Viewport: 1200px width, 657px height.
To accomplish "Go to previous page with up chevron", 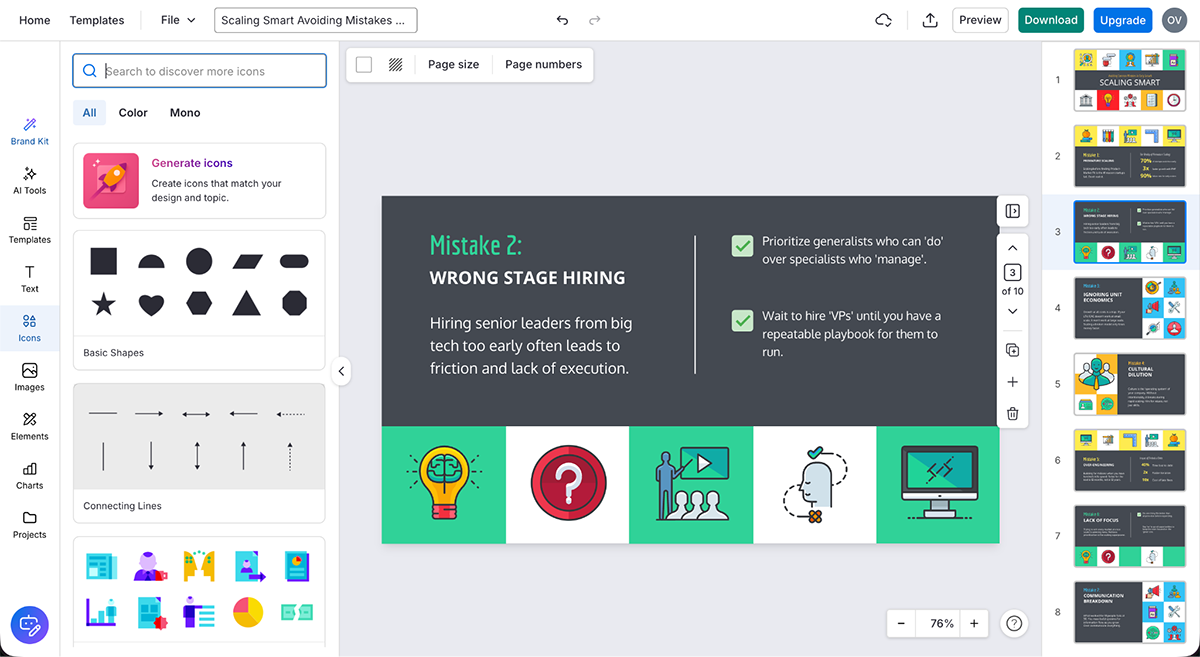I will pos(1012,247).
